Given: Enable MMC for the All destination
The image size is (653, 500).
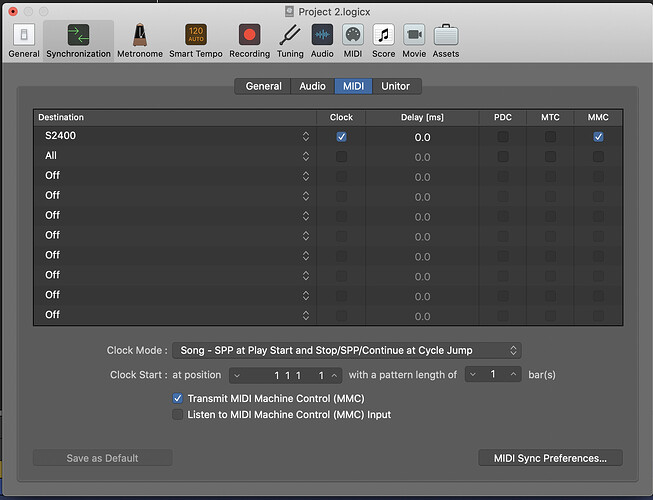Looking at the screenshot, I should coord(598,157).
